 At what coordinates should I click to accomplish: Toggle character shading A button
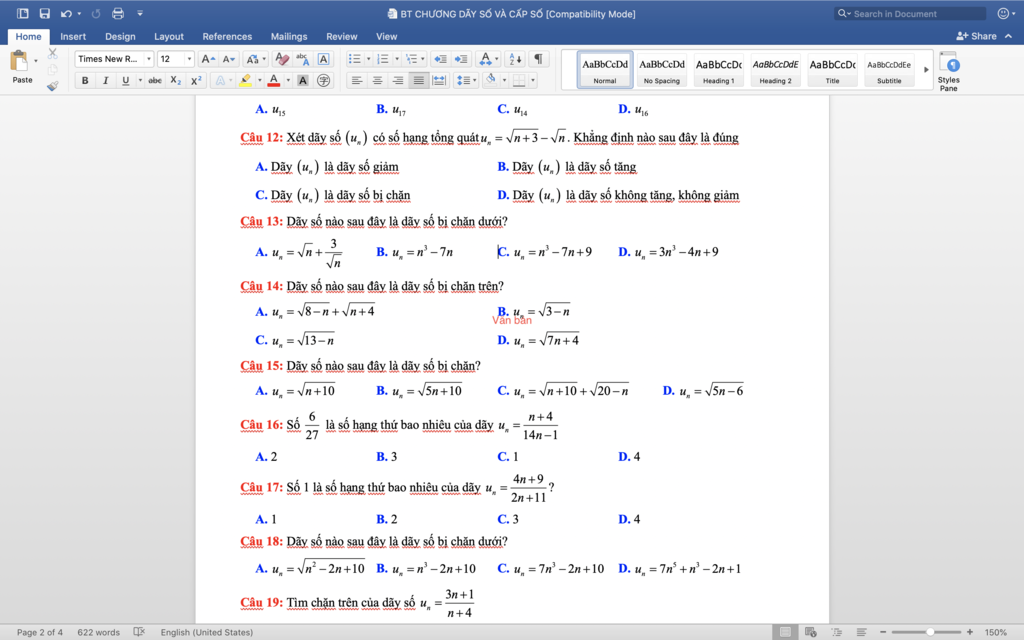pos(302,80)
